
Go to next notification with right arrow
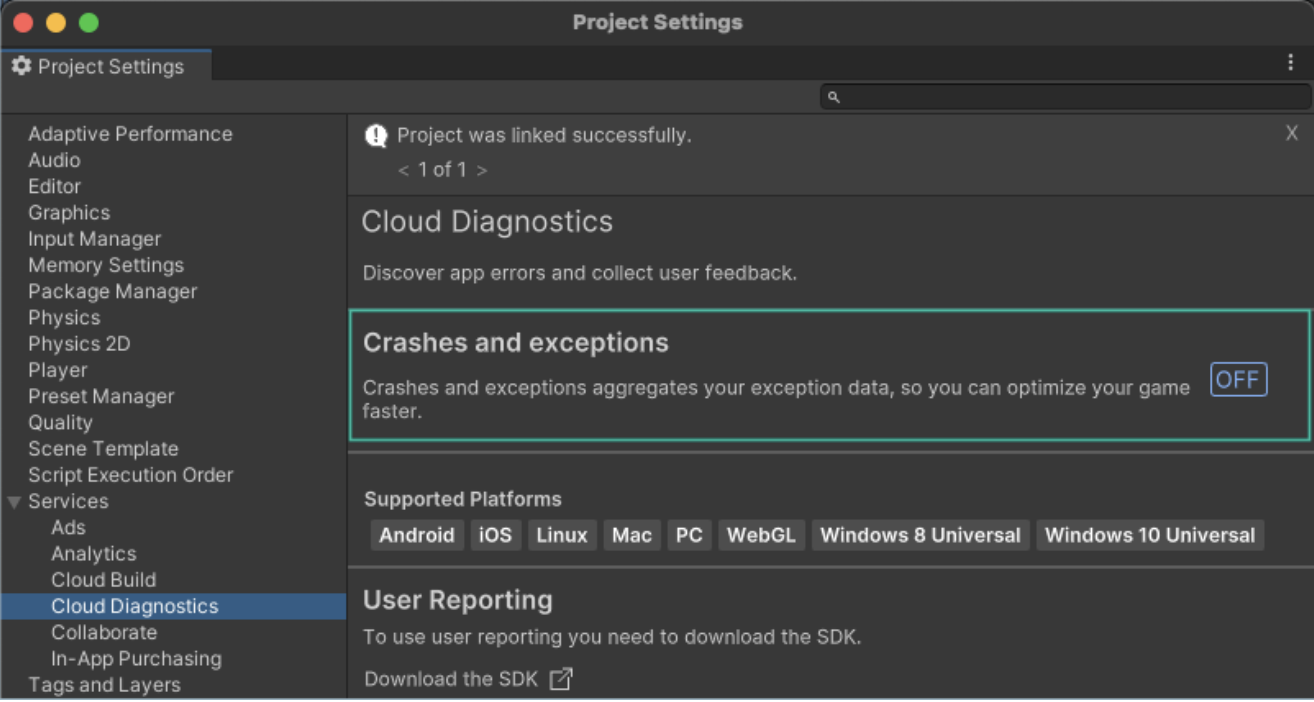482,170
